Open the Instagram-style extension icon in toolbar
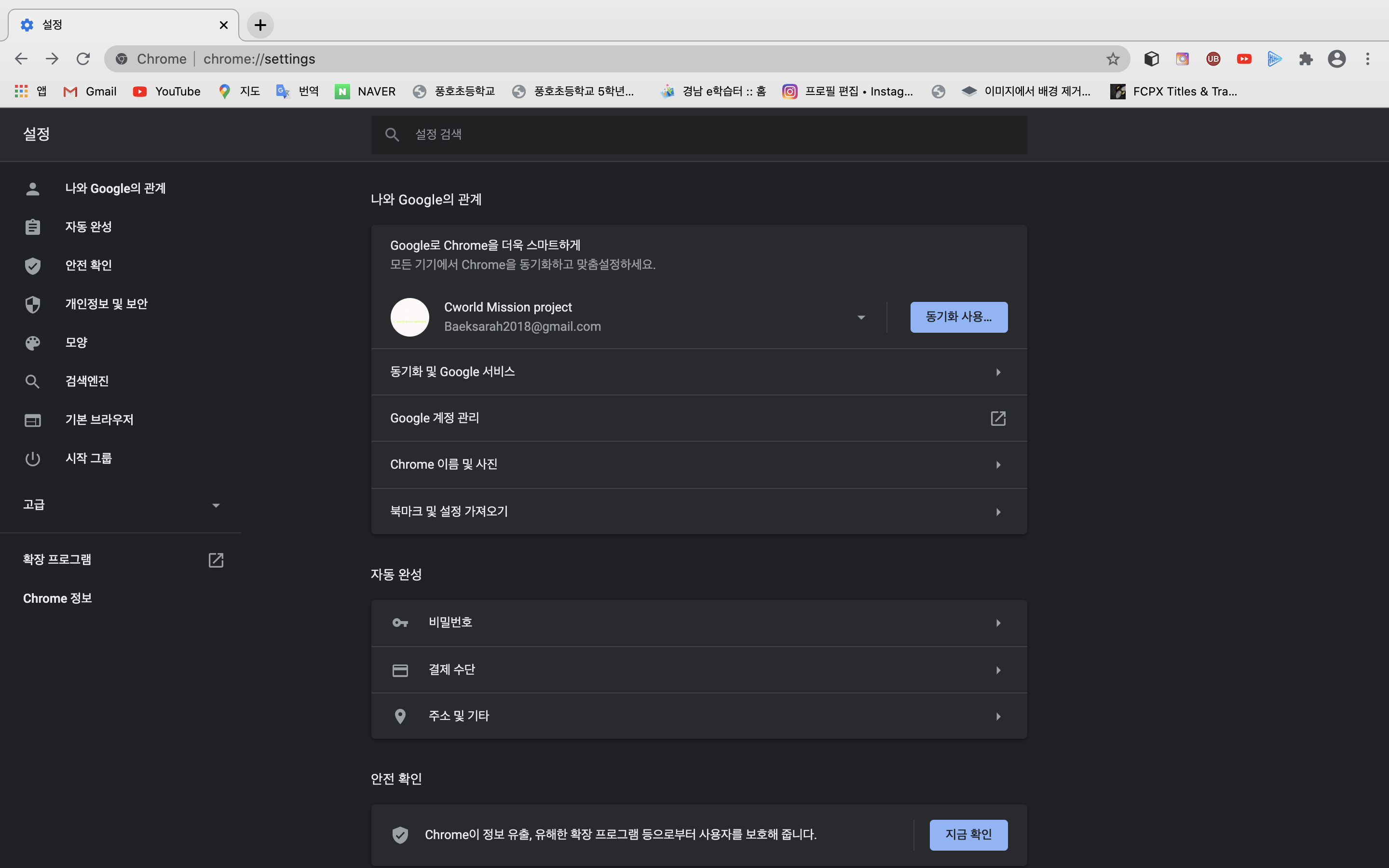 click(x=1183, y=58)
